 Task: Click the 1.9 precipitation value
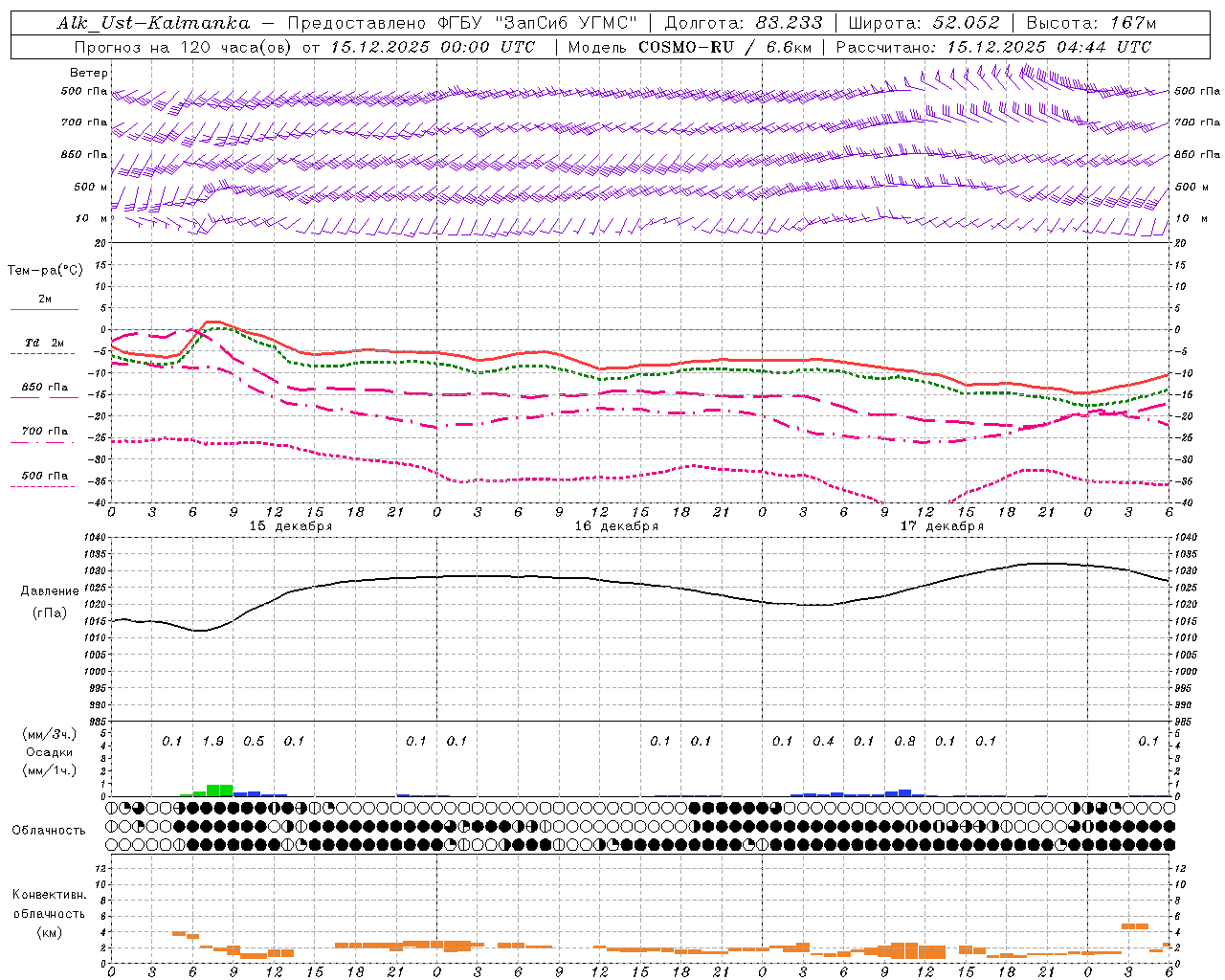[212, 741]
